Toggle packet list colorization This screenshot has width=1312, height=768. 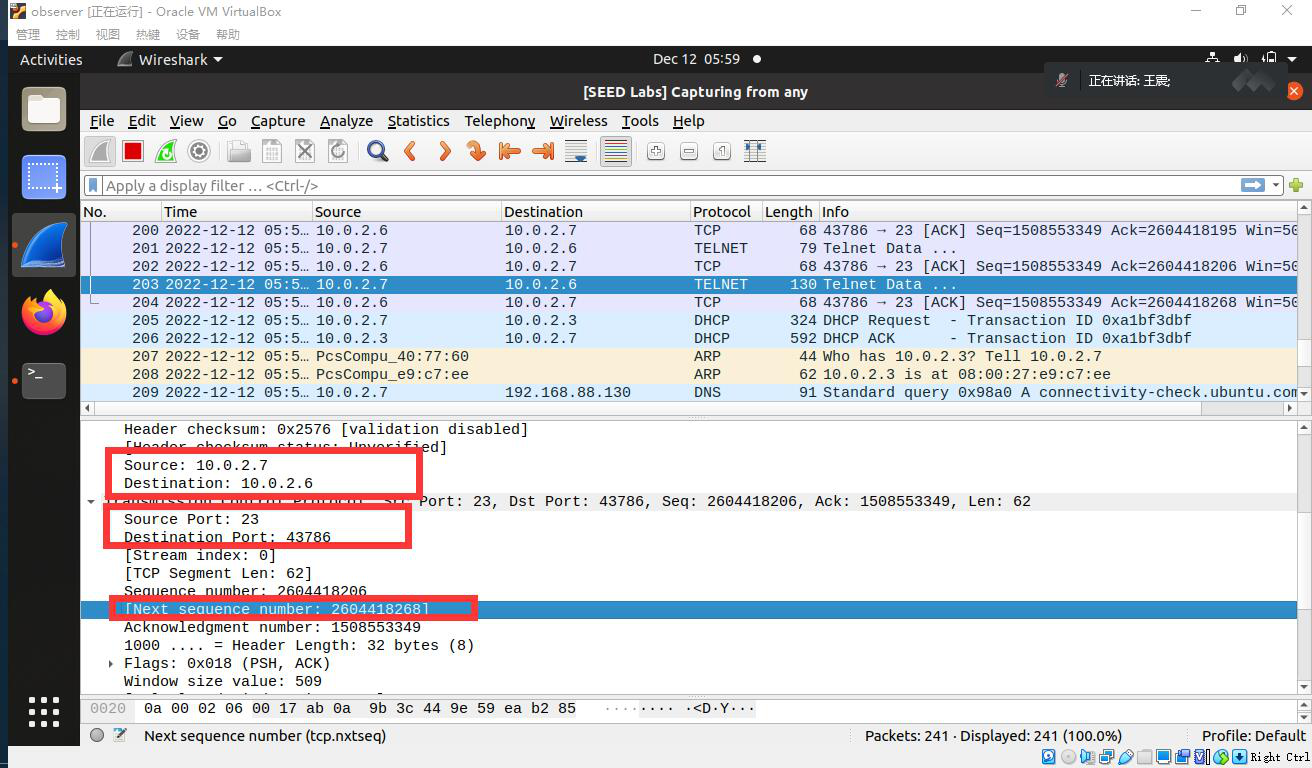(615, 151)
